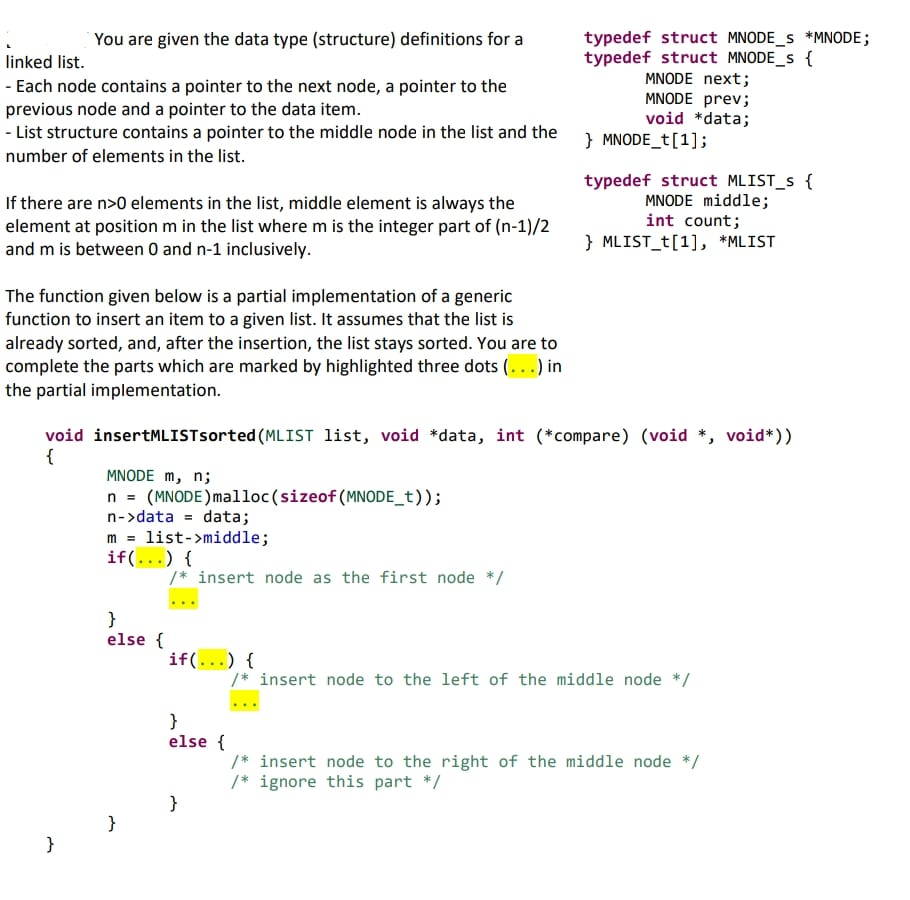Image resolution: width=910 pixels, height=900 pixels.
Task: Click the highlighted dots below insert first node comment
Action: 183,598
